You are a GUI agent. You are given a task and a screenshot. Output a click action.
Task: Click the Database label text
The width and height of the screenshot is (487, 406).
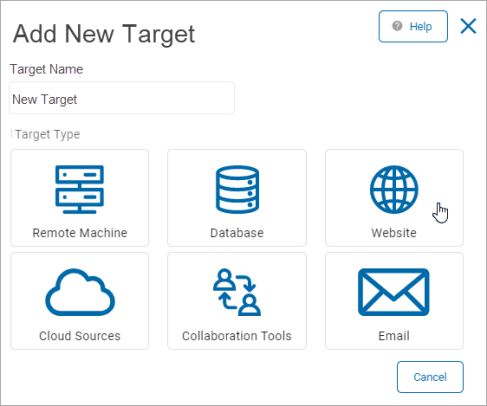pyautogui.click(x=237, y=233)
